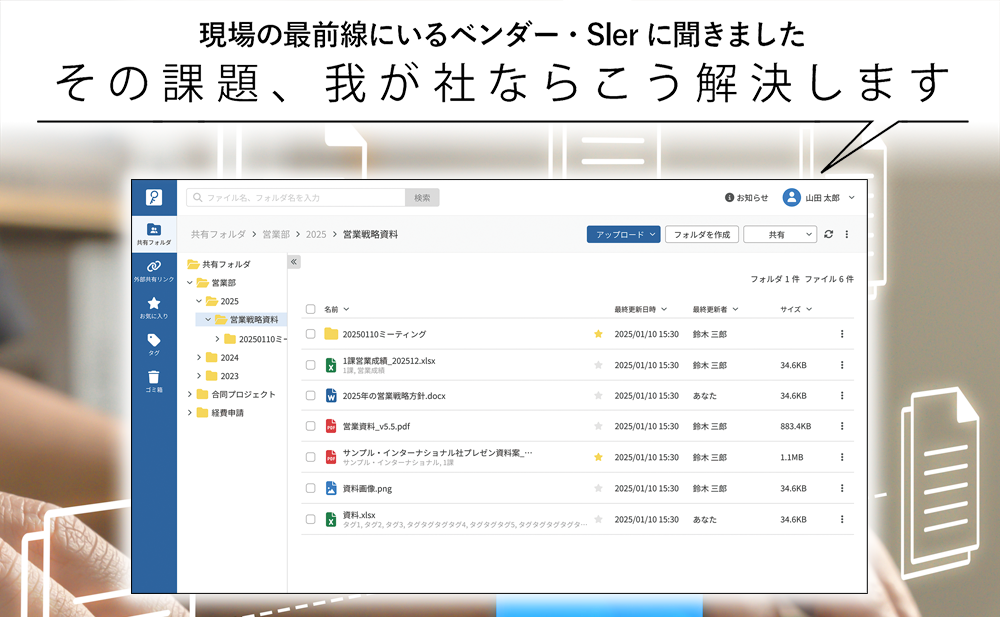Viewport: 1000px width, 617px height.
Task: Open the アップロード dropdown
Action: (x=624, y=234)
